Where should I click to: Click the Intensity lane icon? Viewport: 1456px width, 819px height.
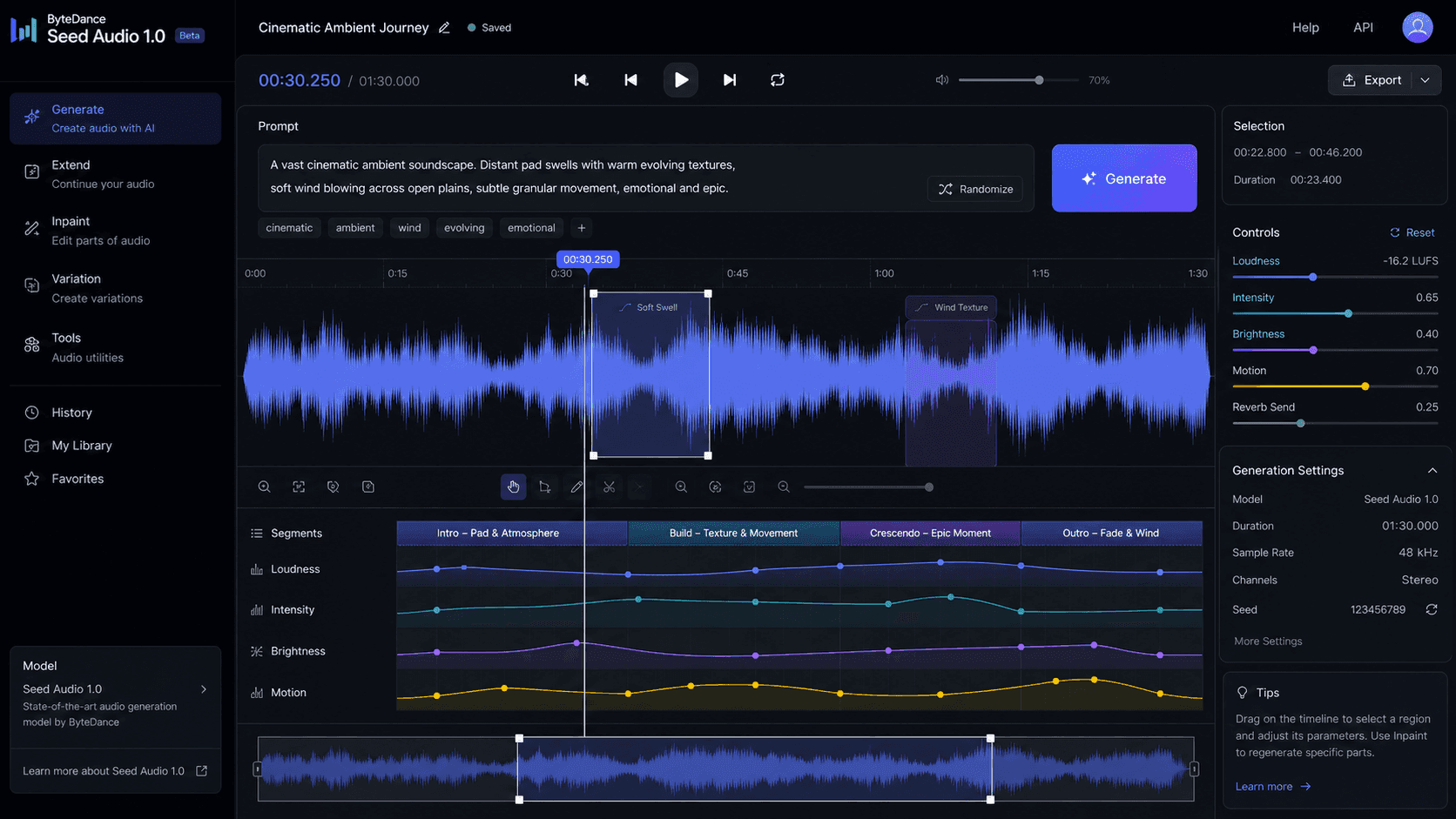pyautogui.click(x=257, y=610)
